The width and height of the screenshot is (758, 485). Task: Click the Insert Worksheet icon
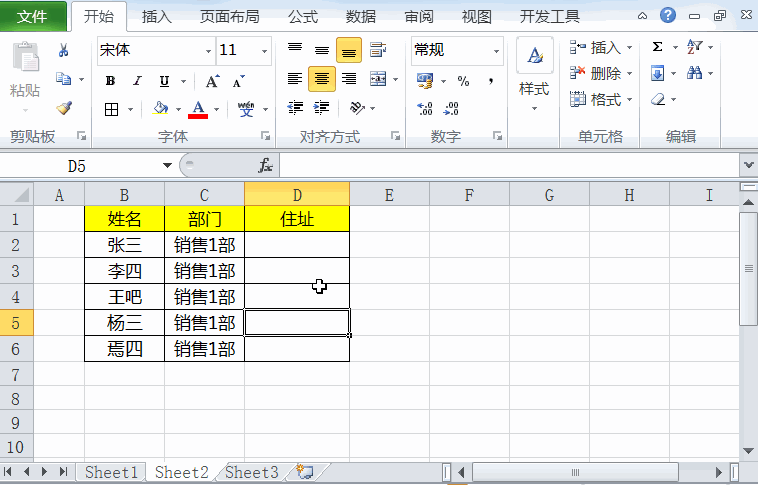click(305, 471)
